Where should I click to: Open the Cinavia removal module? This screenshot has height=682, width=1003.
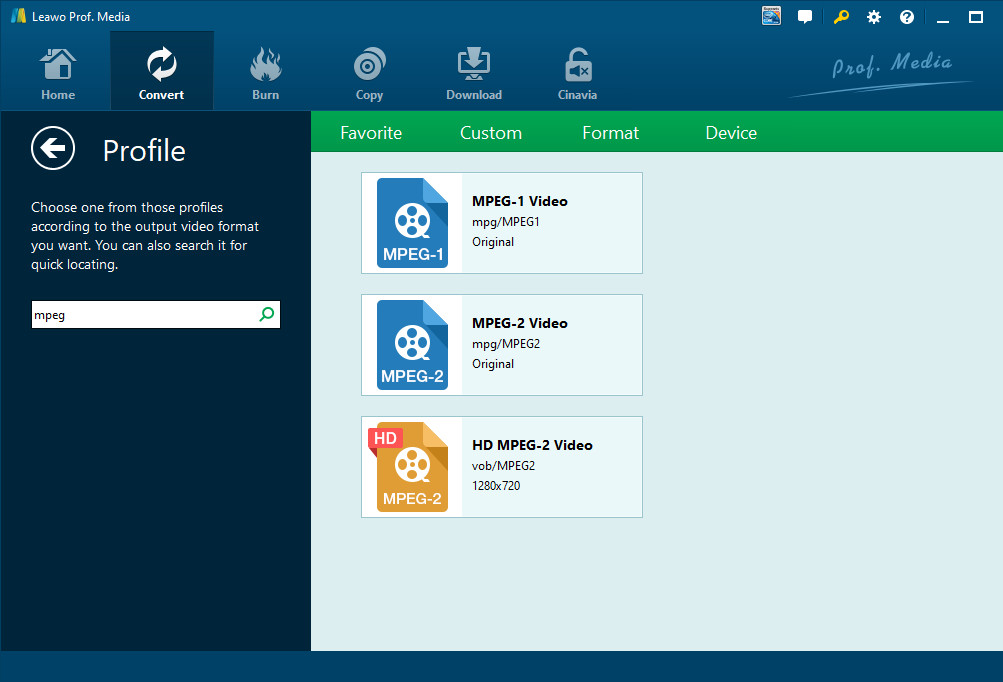pos(577,74)
